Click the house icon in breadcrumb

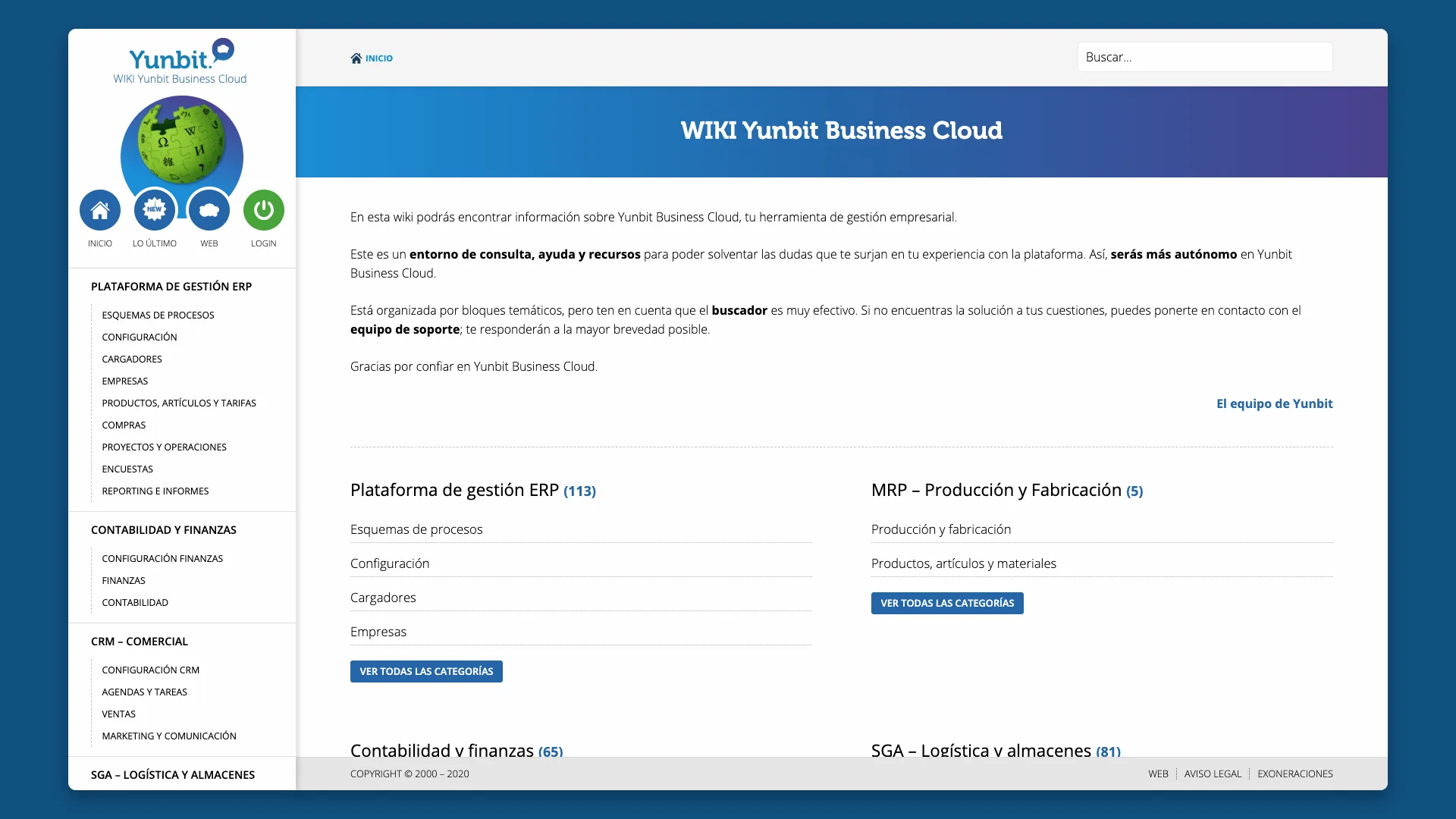tap(356, 58)
